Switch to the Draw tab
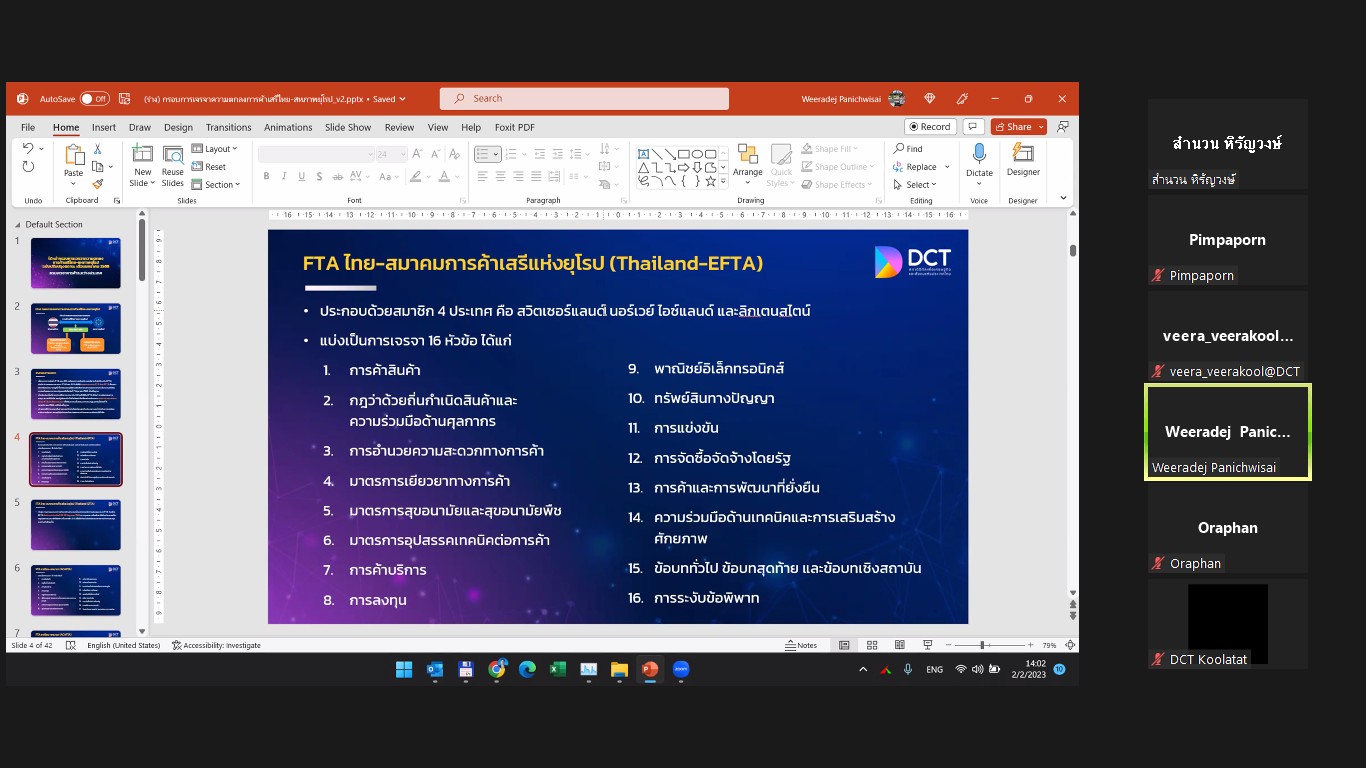1366x768 pixels. (x=140, y=127)
